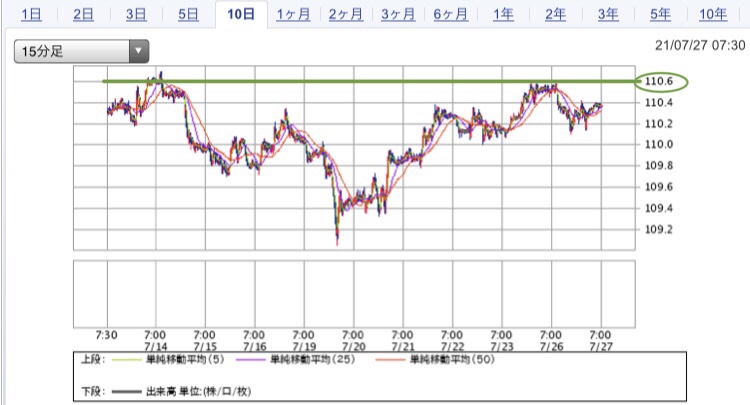Click the 7/14 date axis label
Viewport: 750px width, 405px height.
tap(156, 347)
